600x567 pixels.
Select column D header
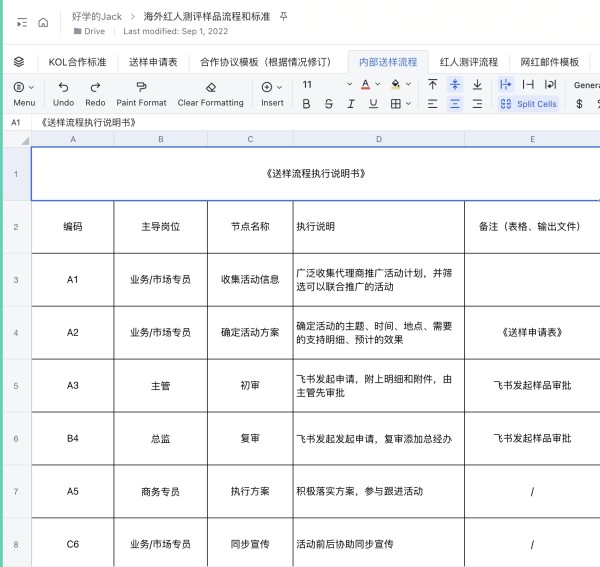pos(379,139)
